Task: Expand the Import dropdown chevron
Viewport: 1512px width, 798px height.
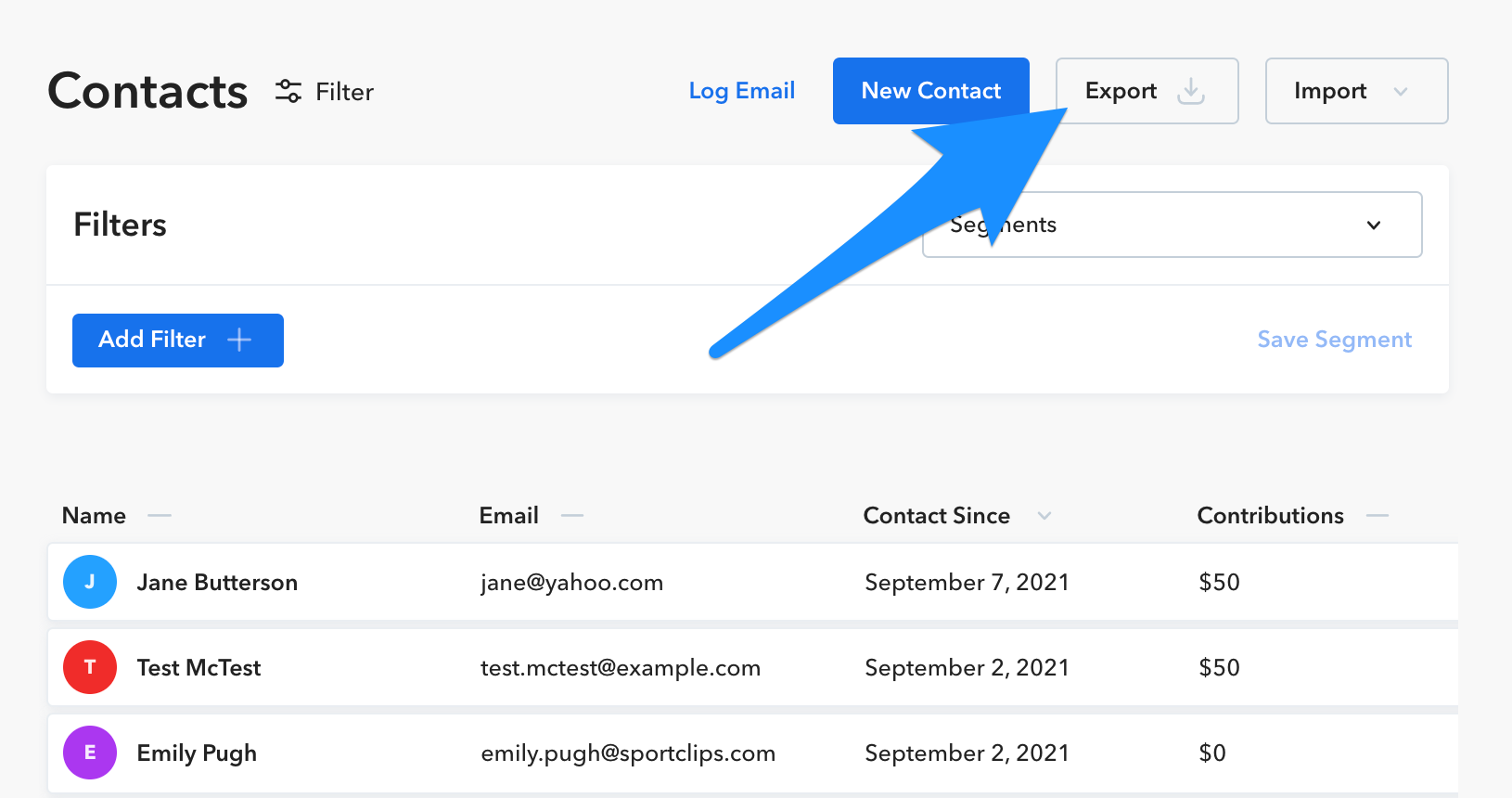Action: tap(1401, 91)
